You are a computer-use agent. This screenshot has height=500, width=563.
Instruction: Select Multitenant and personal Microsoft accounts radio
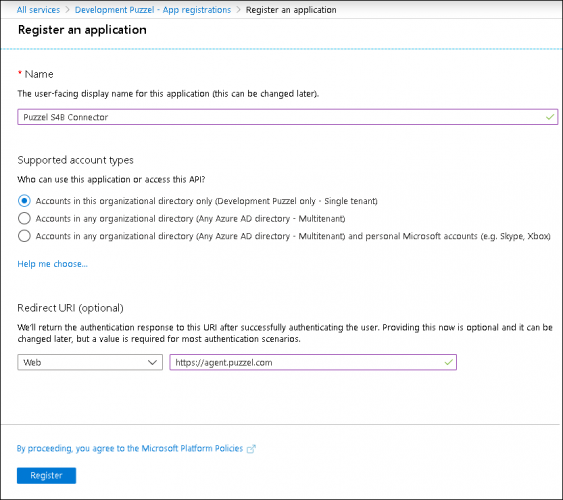[x=24, y=236]
